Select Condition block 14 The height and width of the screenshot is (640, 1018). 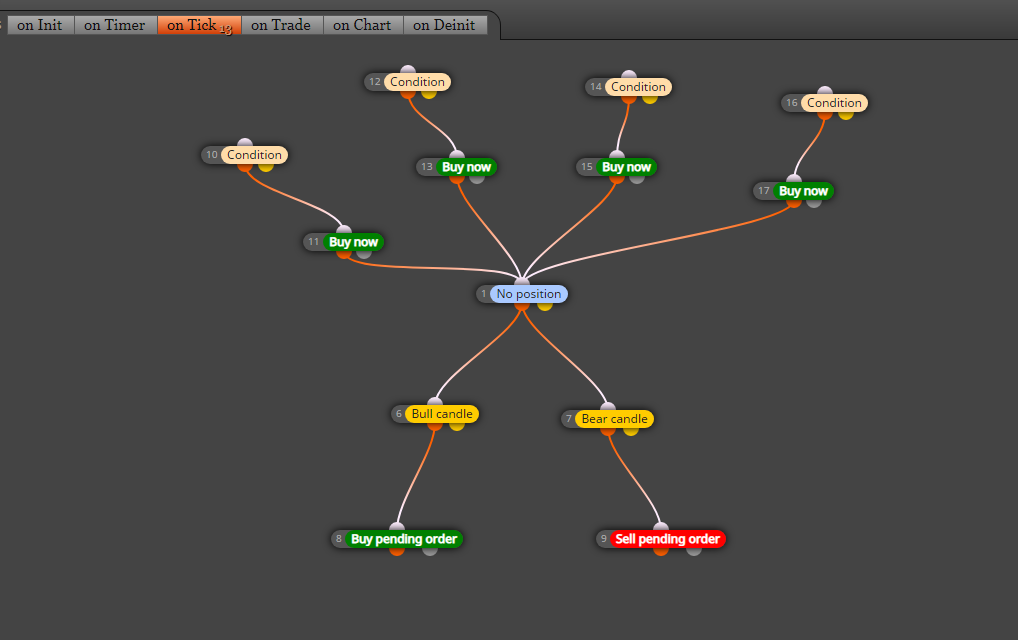(x=638, y=87)
